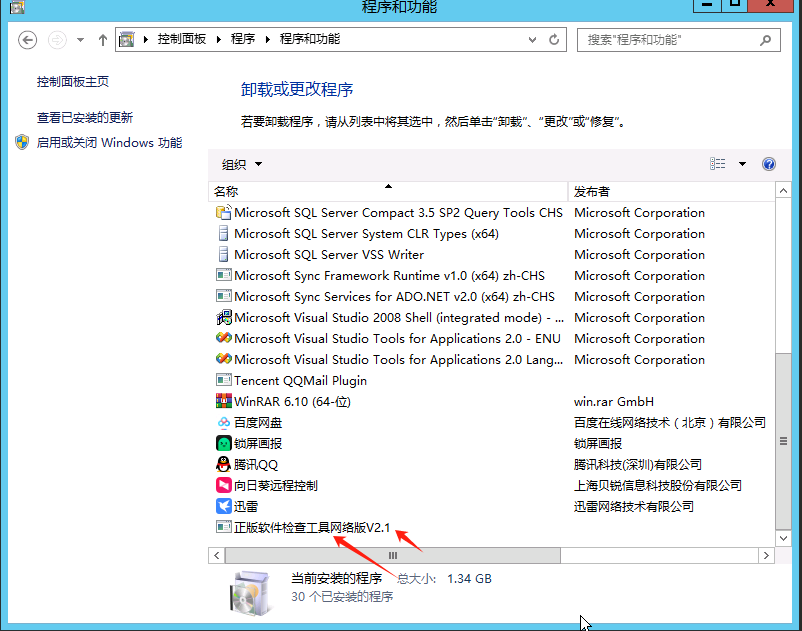Select WinRAR 6.10 (64-位) row text

(293, 401)
